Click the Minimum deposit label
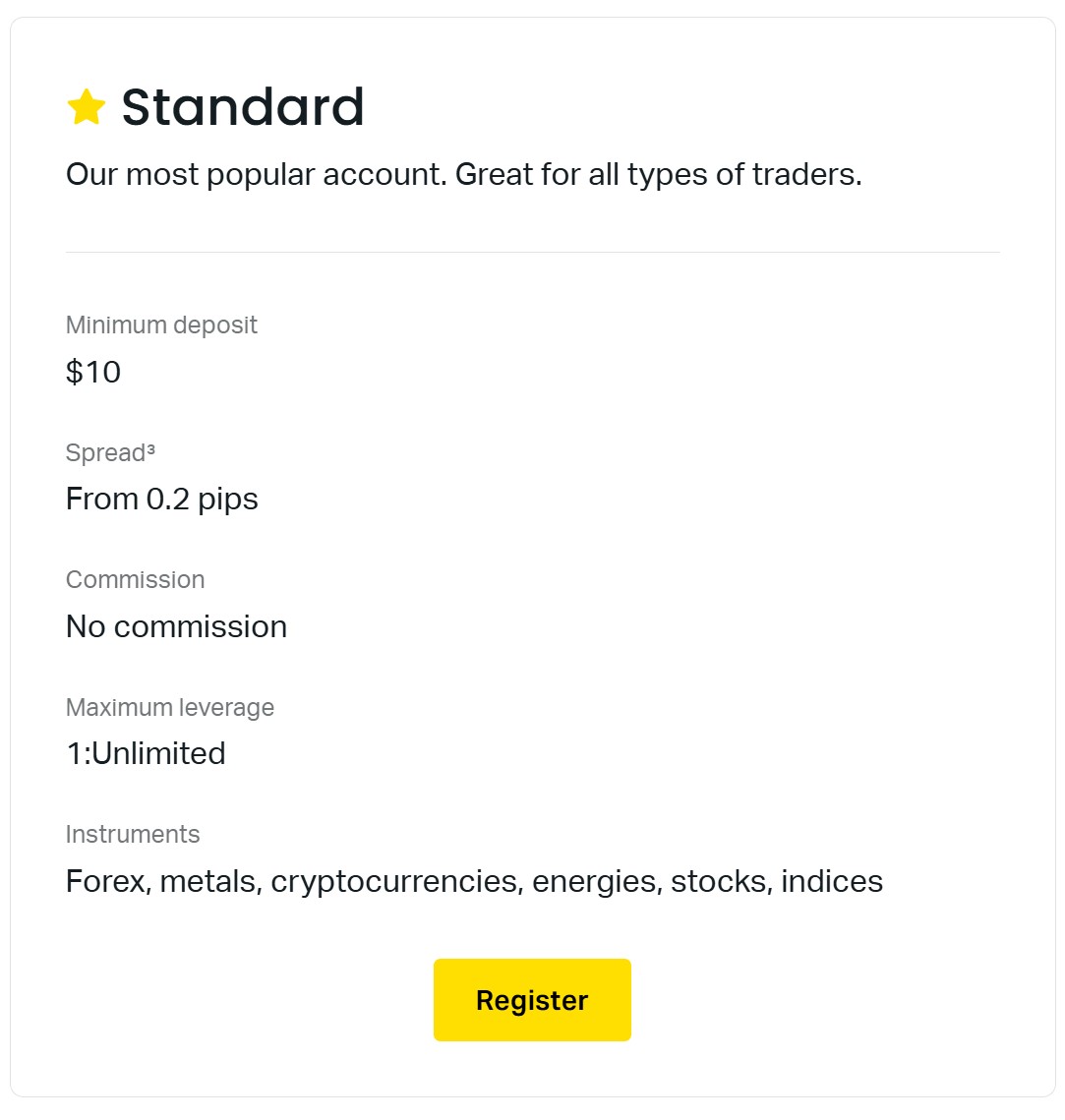 [161, 325]
